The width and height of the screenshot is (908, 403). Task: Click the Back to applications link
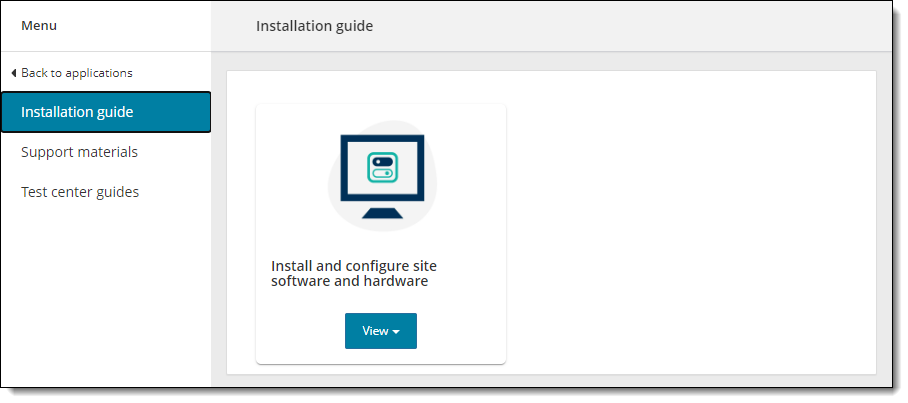[x=77, y=73]
